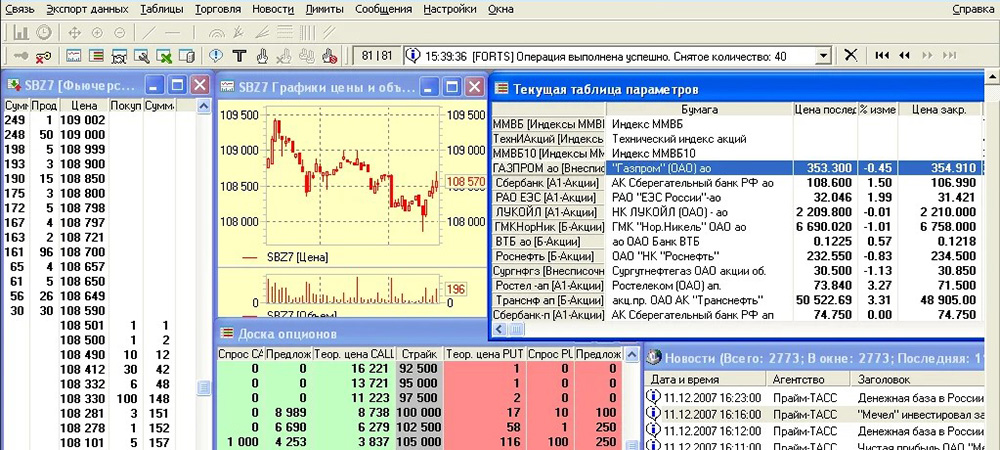Click info icon of 16:23:00 news row
Viewport: 1000px width, 450px height.
click(x=653, y=397)
